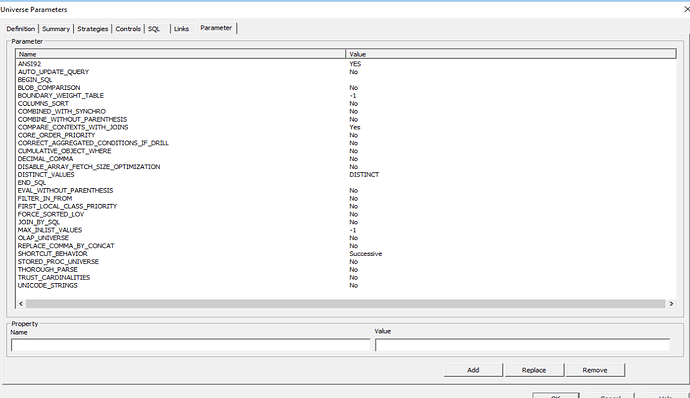Select the BEGIN_SQL parameter
This screenshot has width=690, height=398.
[x=35, y=80]
